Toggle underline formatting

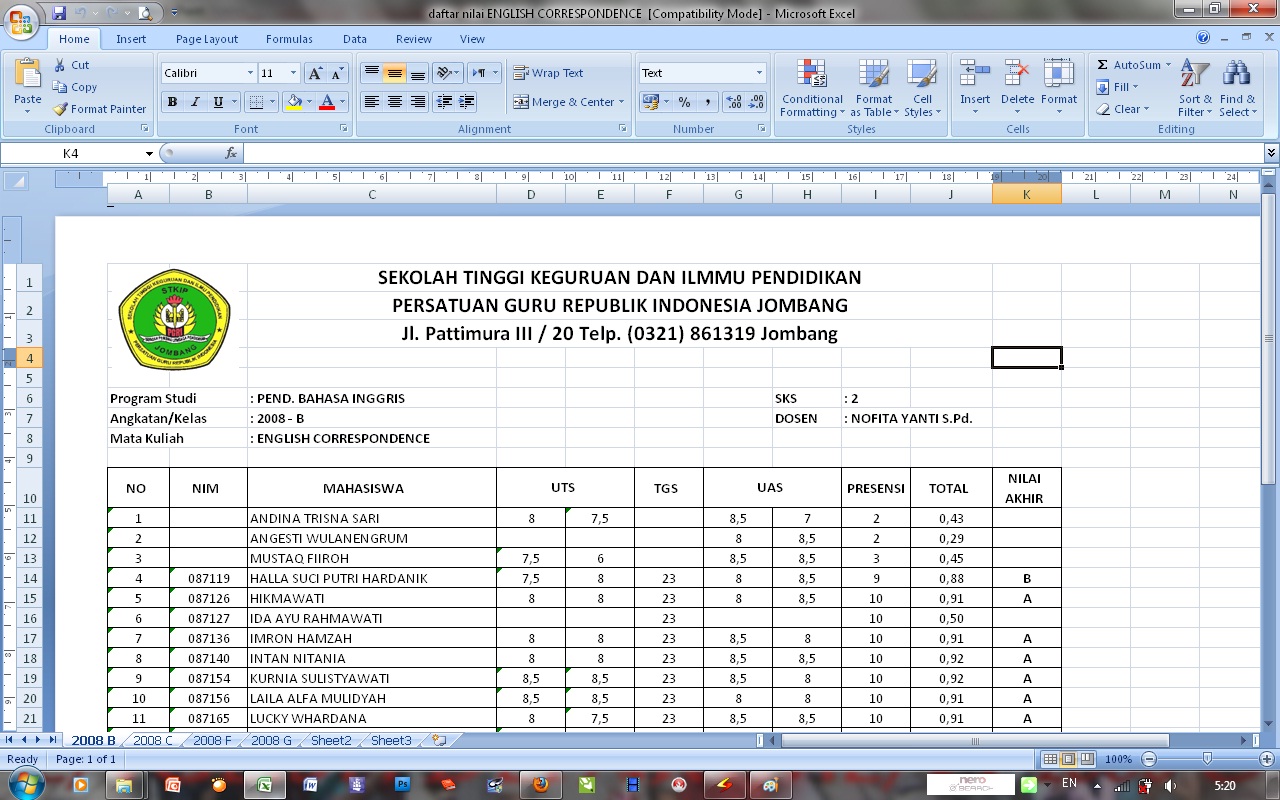[218, 102]
